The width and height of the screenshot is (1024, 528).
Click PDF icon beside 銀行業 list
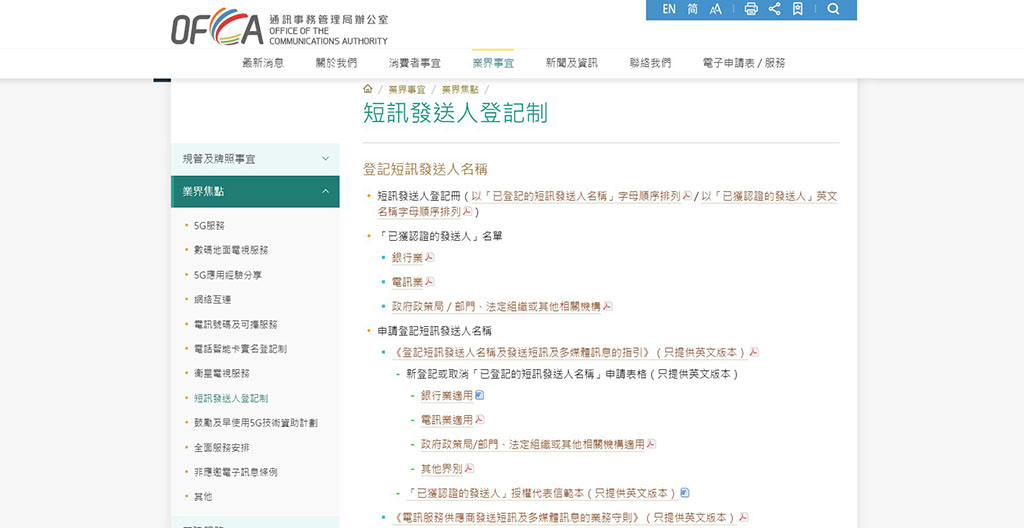click(429, 258)
